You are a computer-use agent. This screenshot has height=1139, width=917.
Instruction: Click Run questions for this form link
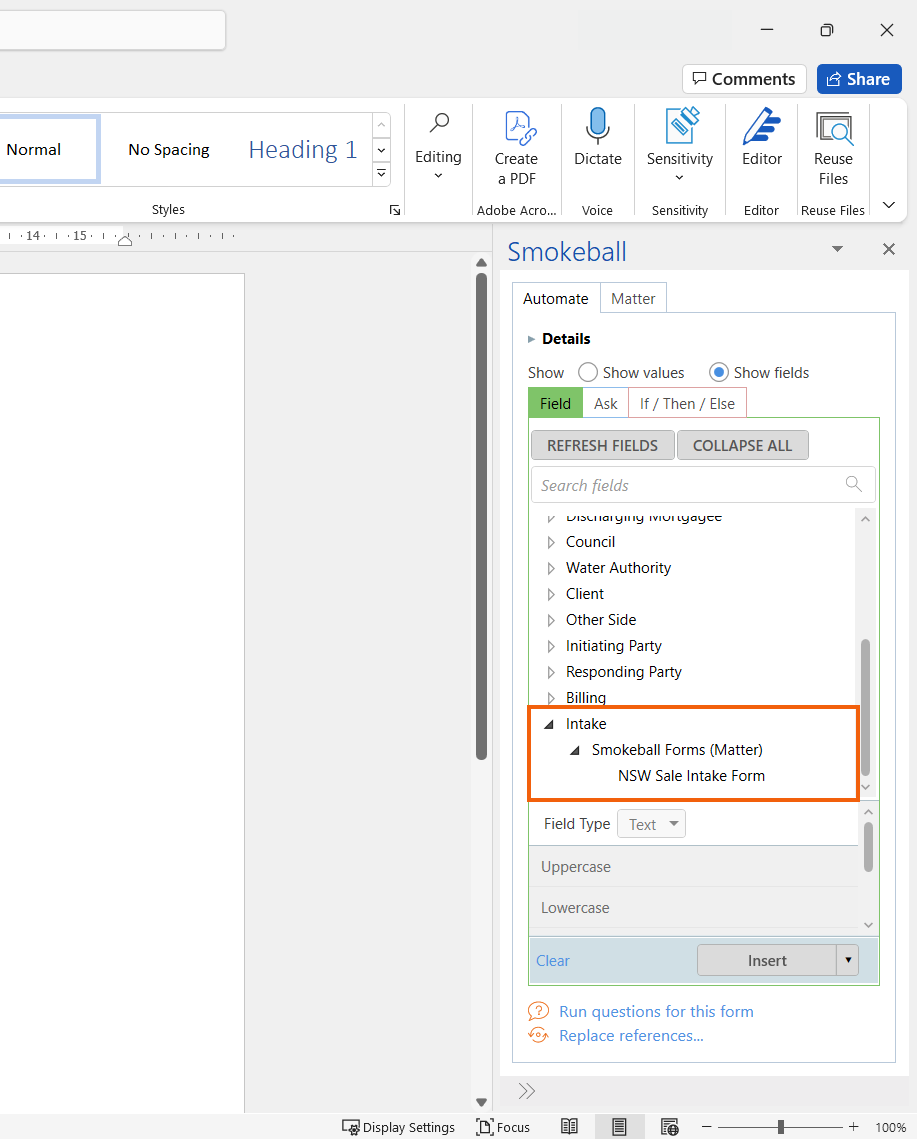[656, 1011]
